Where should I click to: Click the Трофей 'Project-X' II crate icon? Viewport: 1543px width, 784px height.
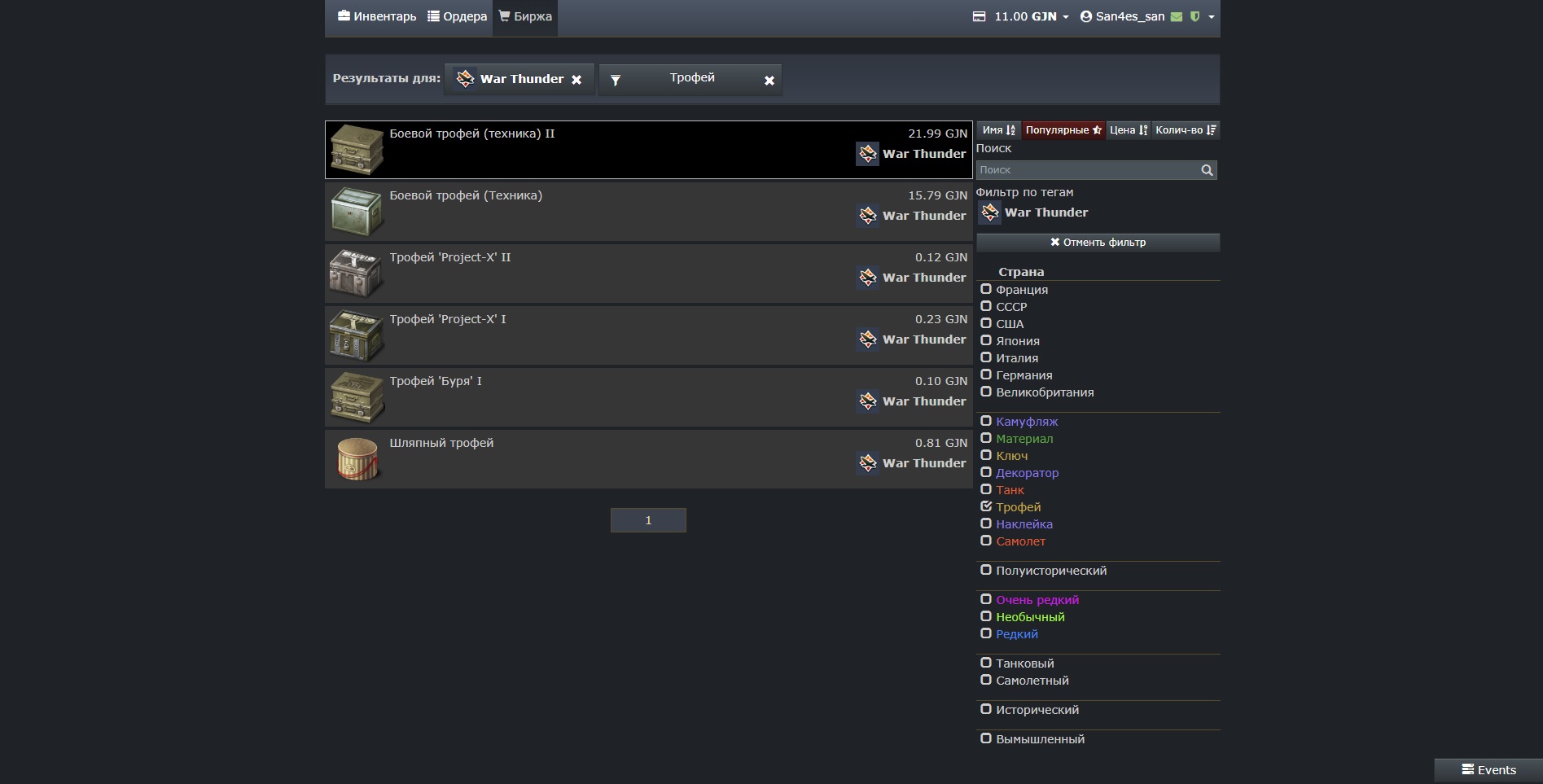click(x=357, y=274)
